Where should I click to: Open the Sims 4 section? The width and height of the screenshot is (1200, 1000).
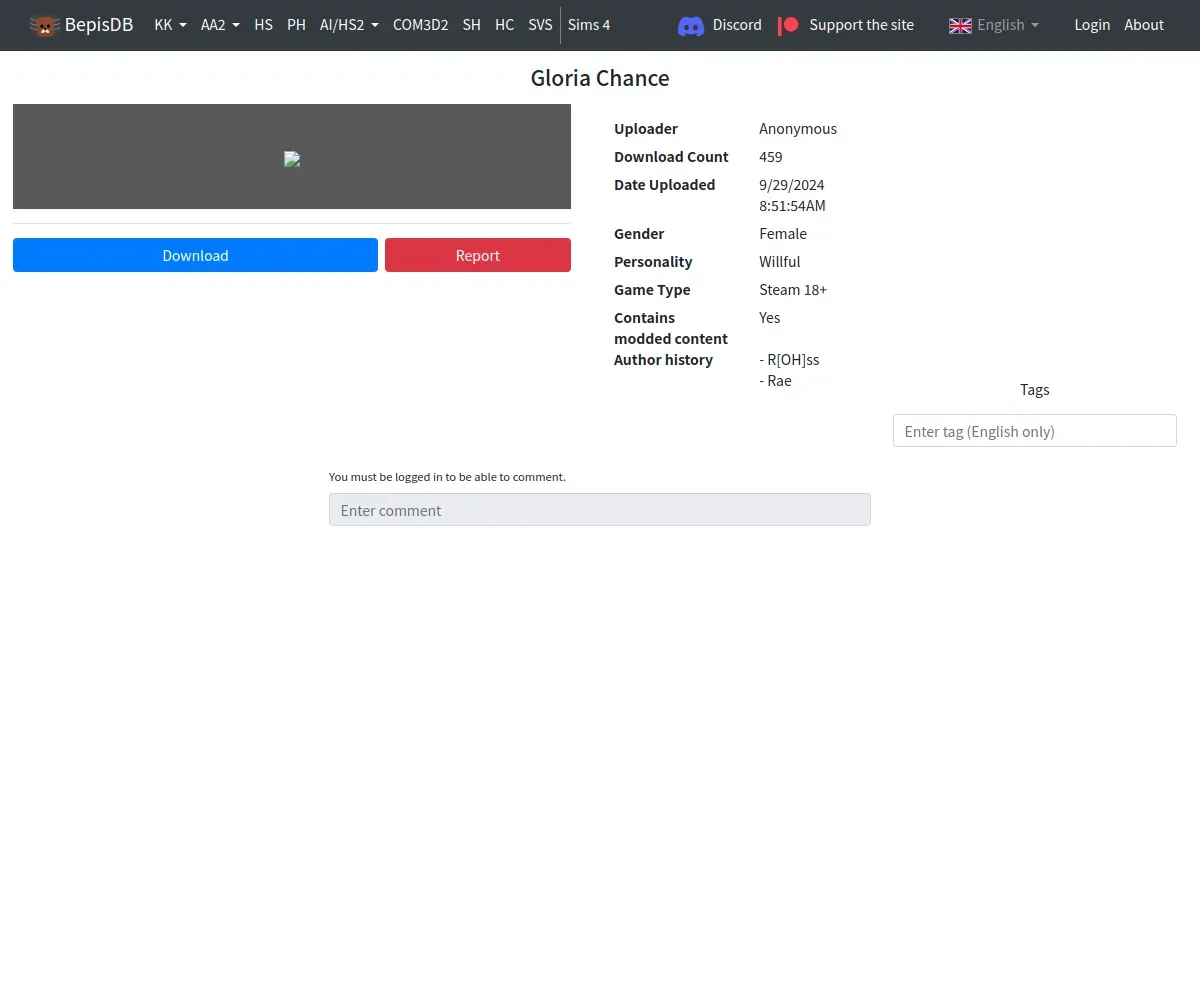click(589, 25)
